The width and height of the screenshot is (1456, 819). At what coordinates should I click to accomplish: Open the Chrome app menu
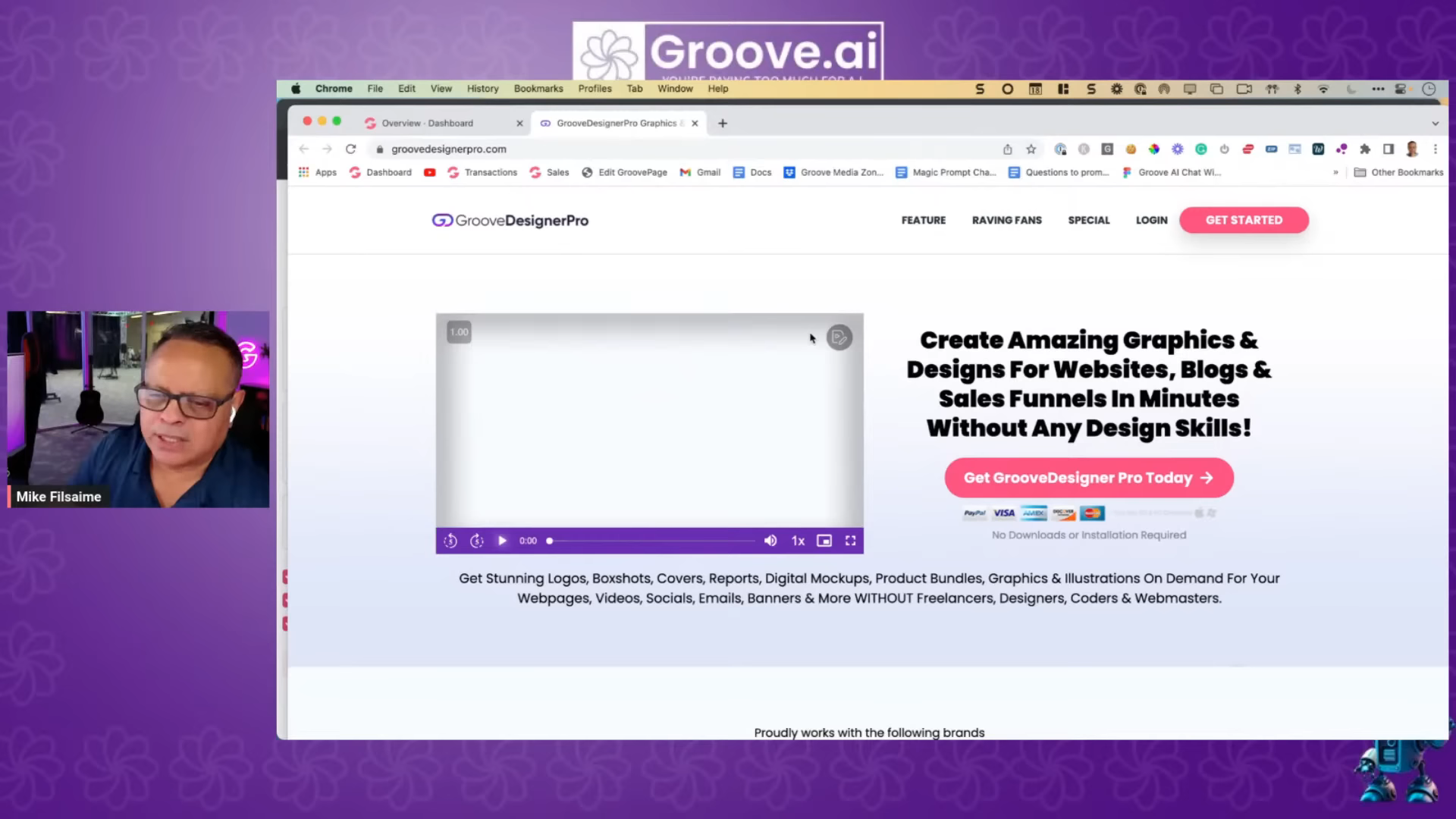(334, 89)
